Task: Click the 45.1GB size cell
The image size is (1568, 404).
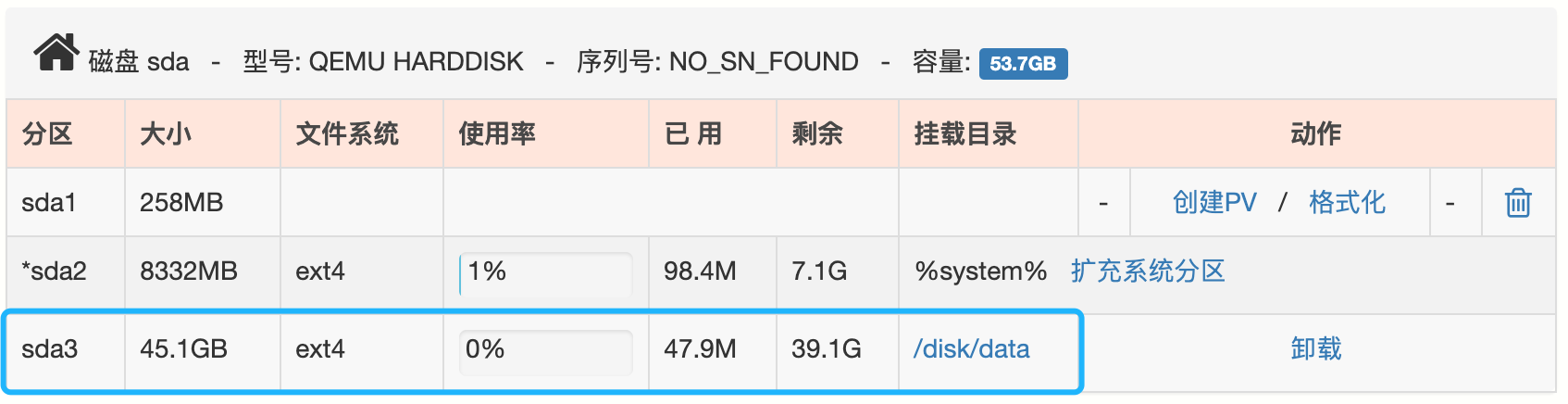Action: 183,348
